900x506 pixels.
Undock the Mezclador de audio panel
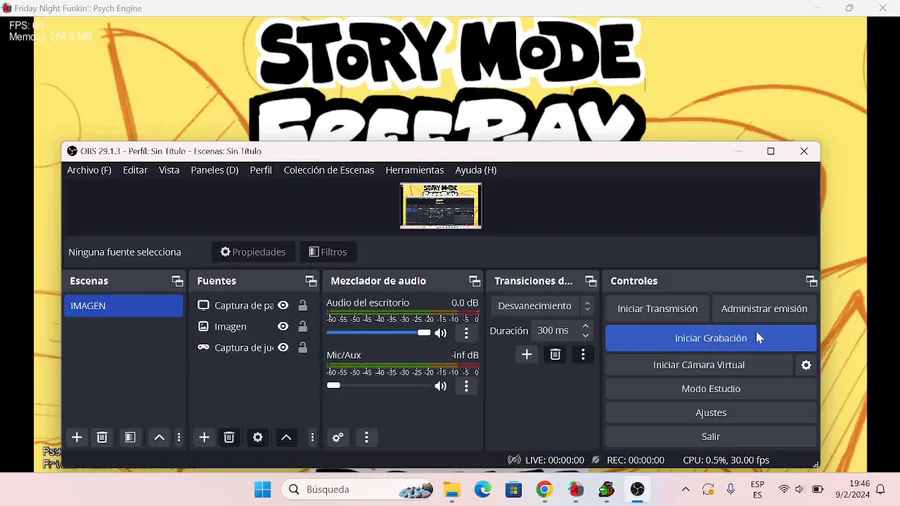point(474,281)
